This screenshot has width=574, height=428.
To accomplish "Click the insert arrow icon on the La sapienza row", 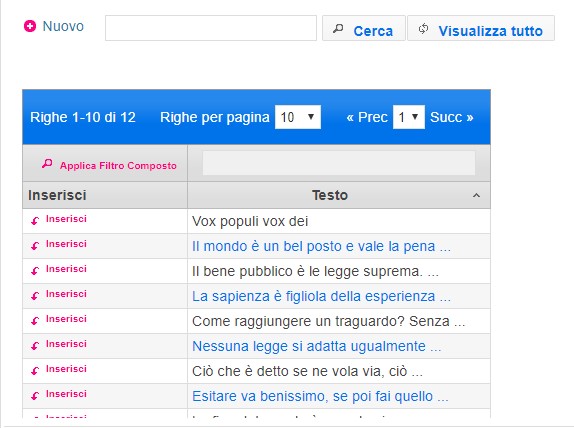I will [x=35, y=296].
